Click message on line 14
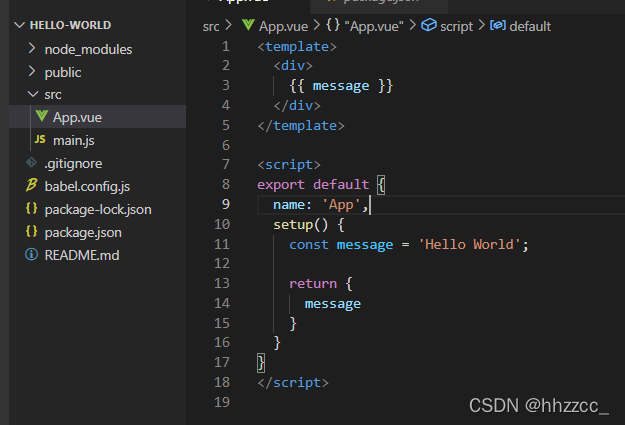 point(333,304)
